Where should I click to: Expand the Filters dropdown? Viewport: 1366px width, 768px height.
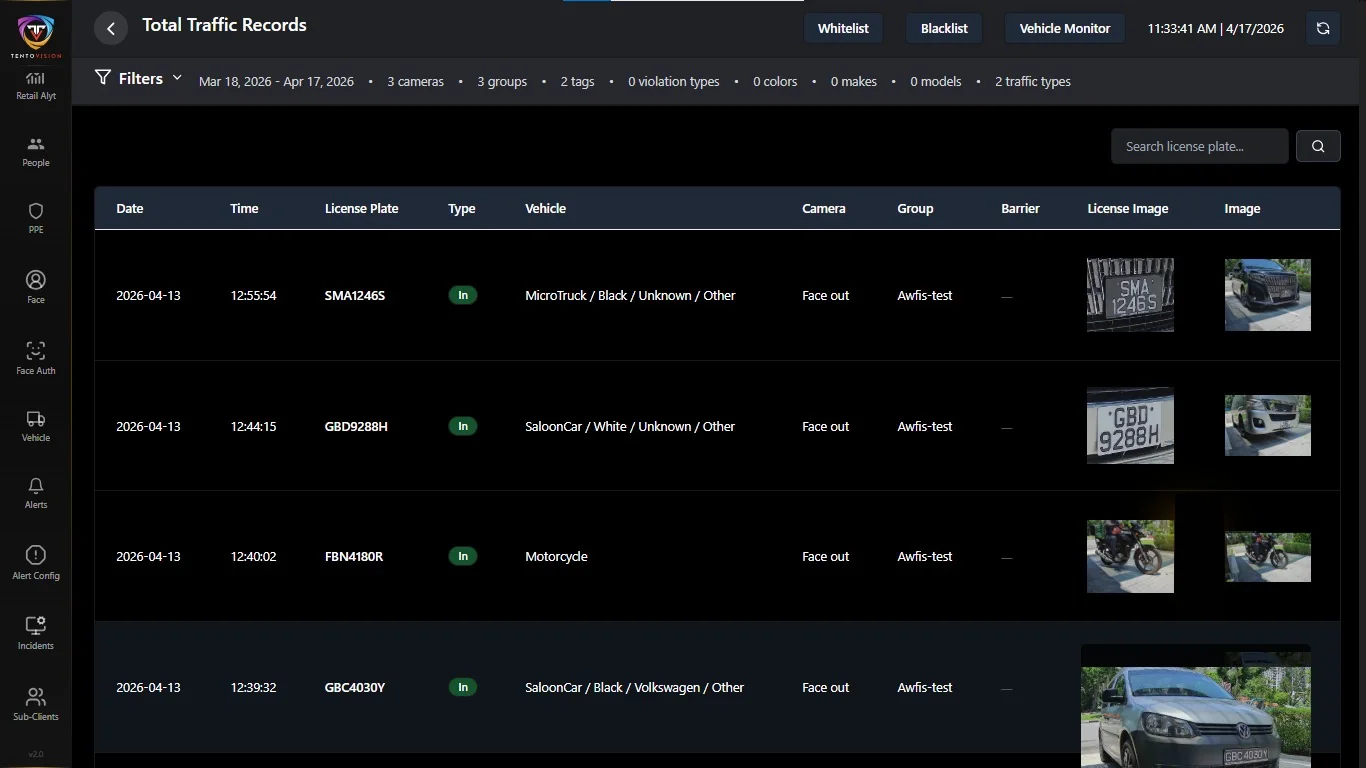tap(138, 78)
